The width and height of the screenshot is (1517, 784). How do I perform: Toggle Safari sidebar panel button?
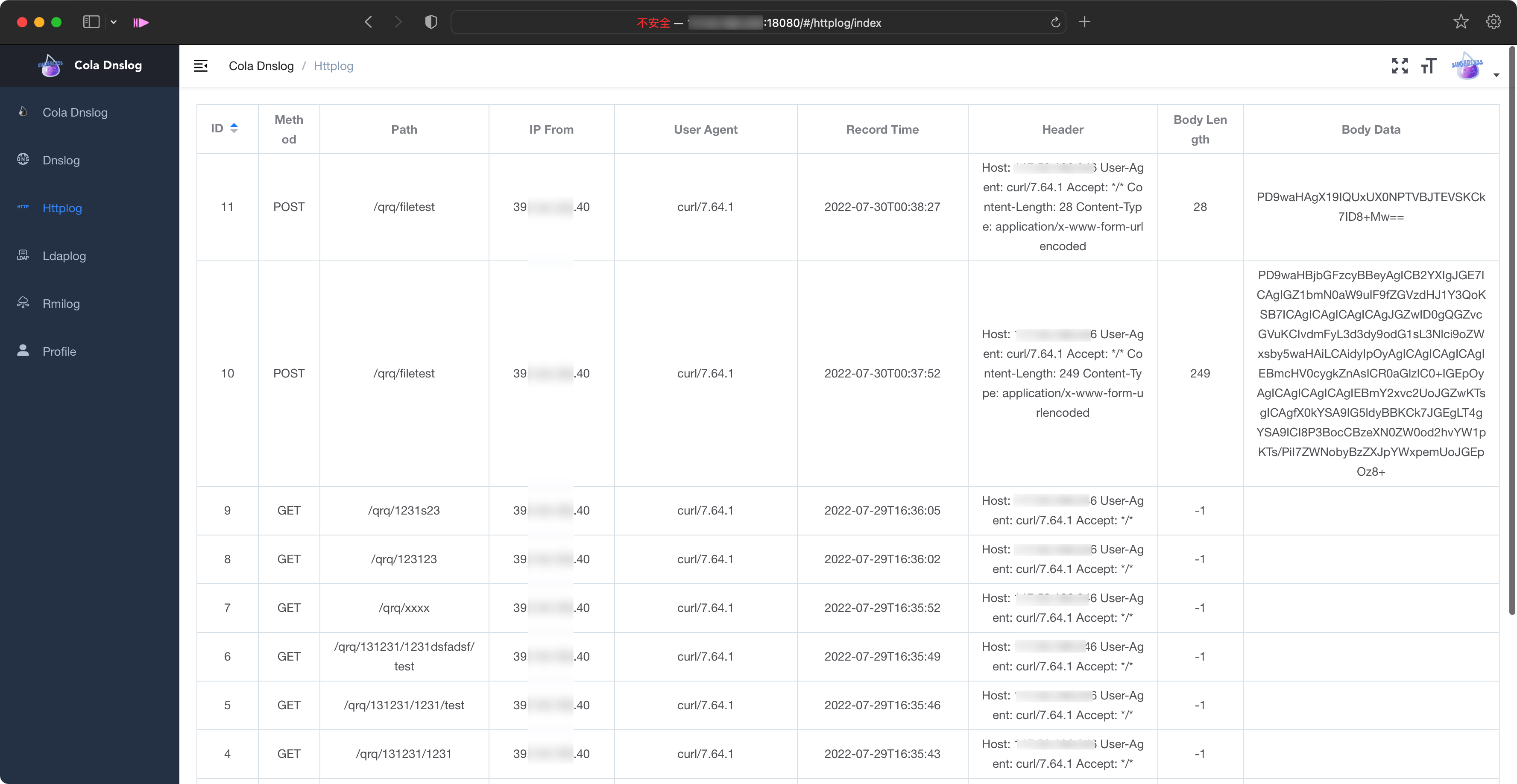91,22
